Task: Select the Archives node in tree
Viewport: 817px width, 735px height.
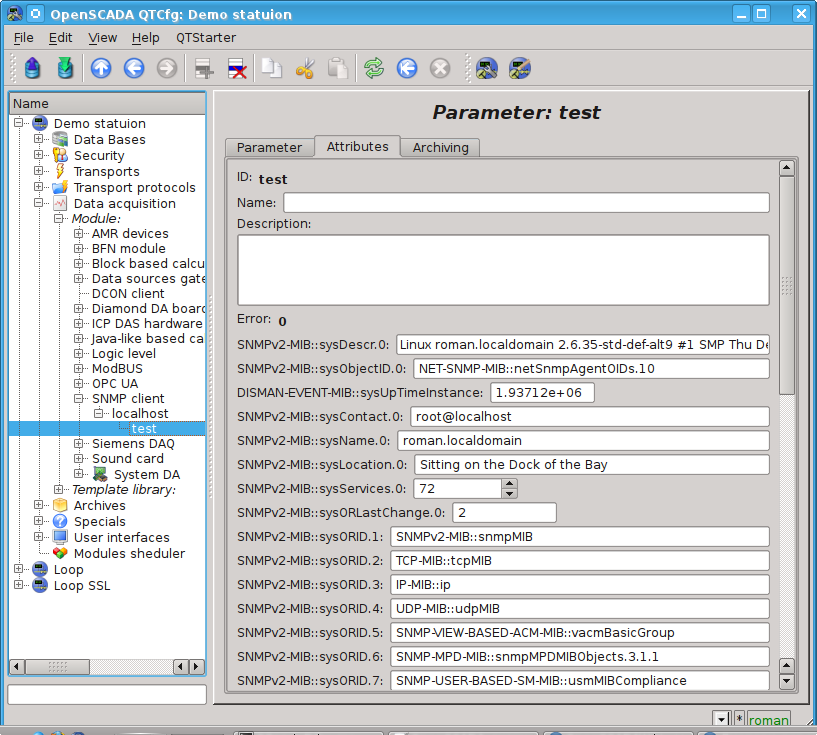Action: click(99, 505)
